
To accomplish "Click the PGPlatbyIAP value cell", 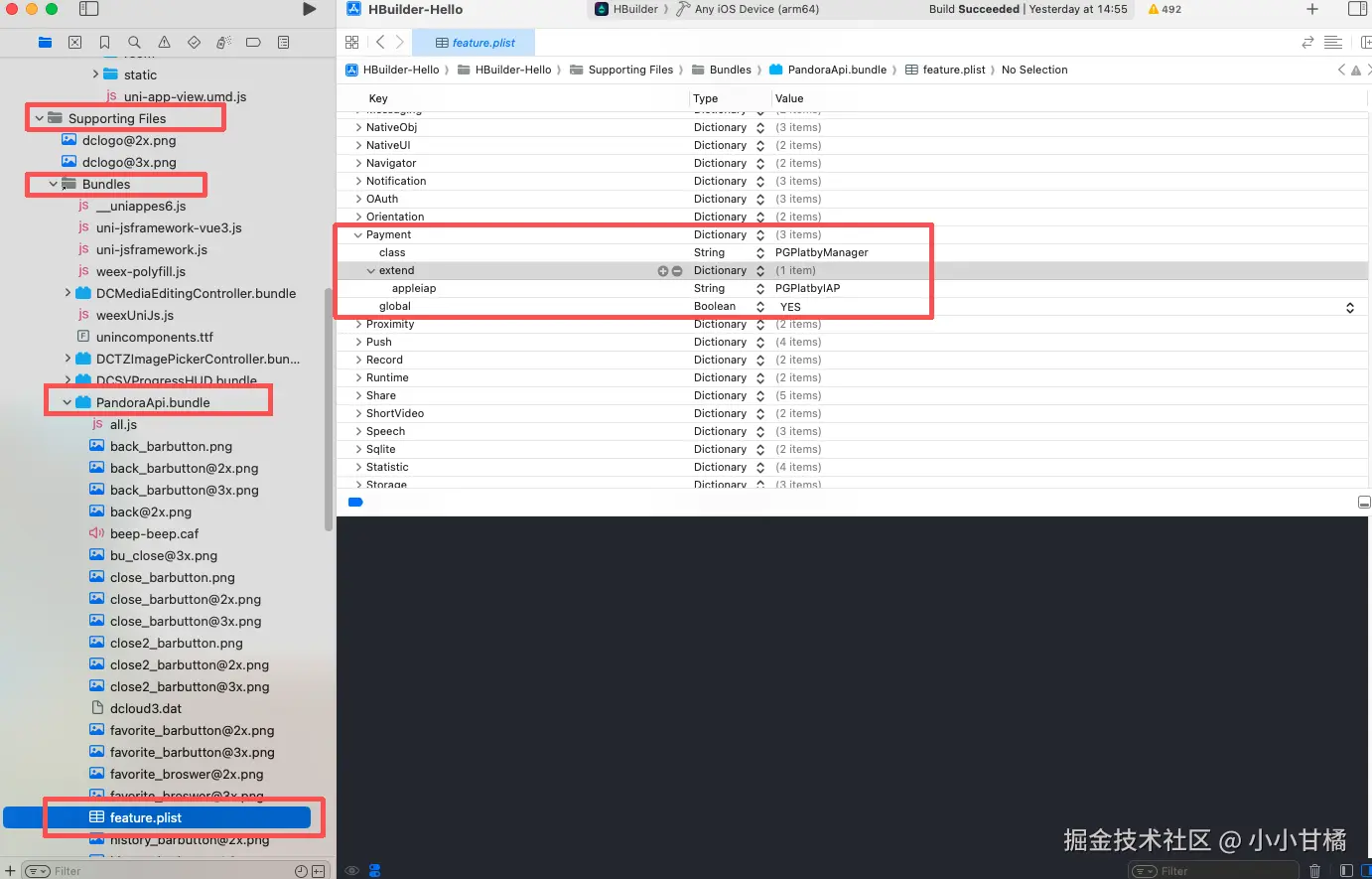I will click(808, 288).
